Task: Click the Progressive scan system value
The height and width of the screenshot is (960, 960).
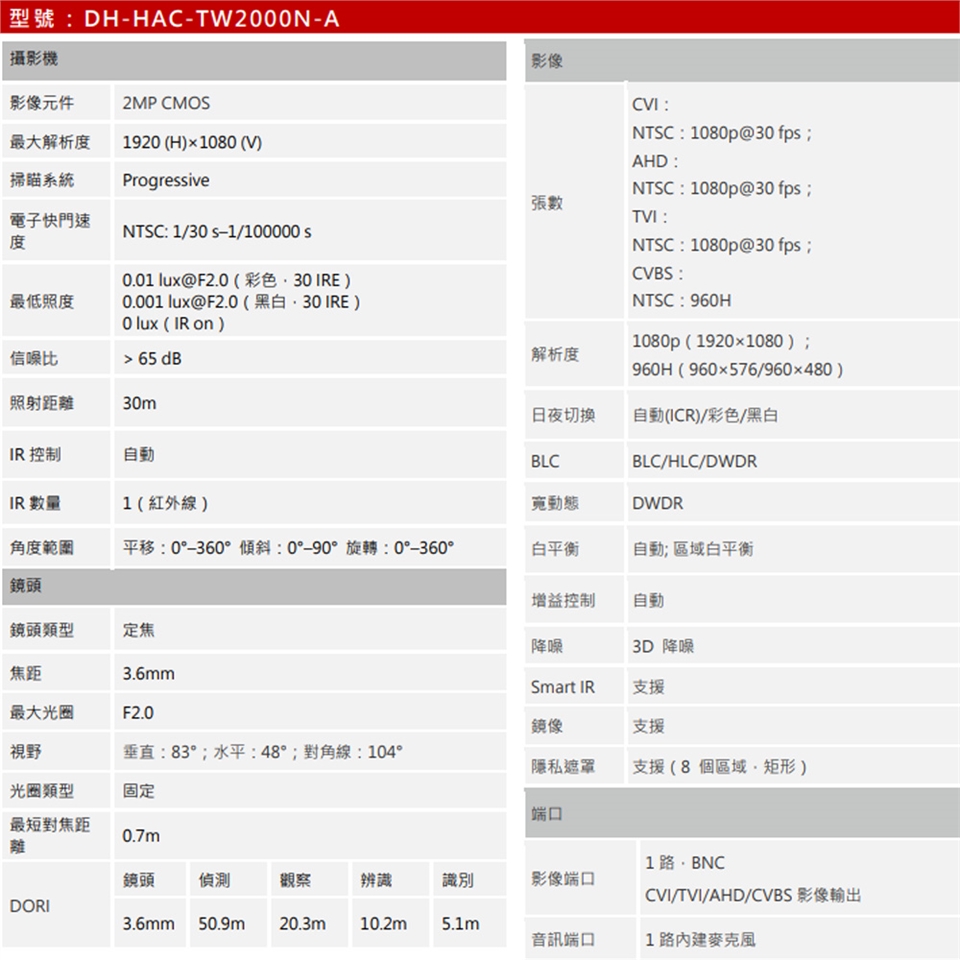Action: tap(166, 181)
